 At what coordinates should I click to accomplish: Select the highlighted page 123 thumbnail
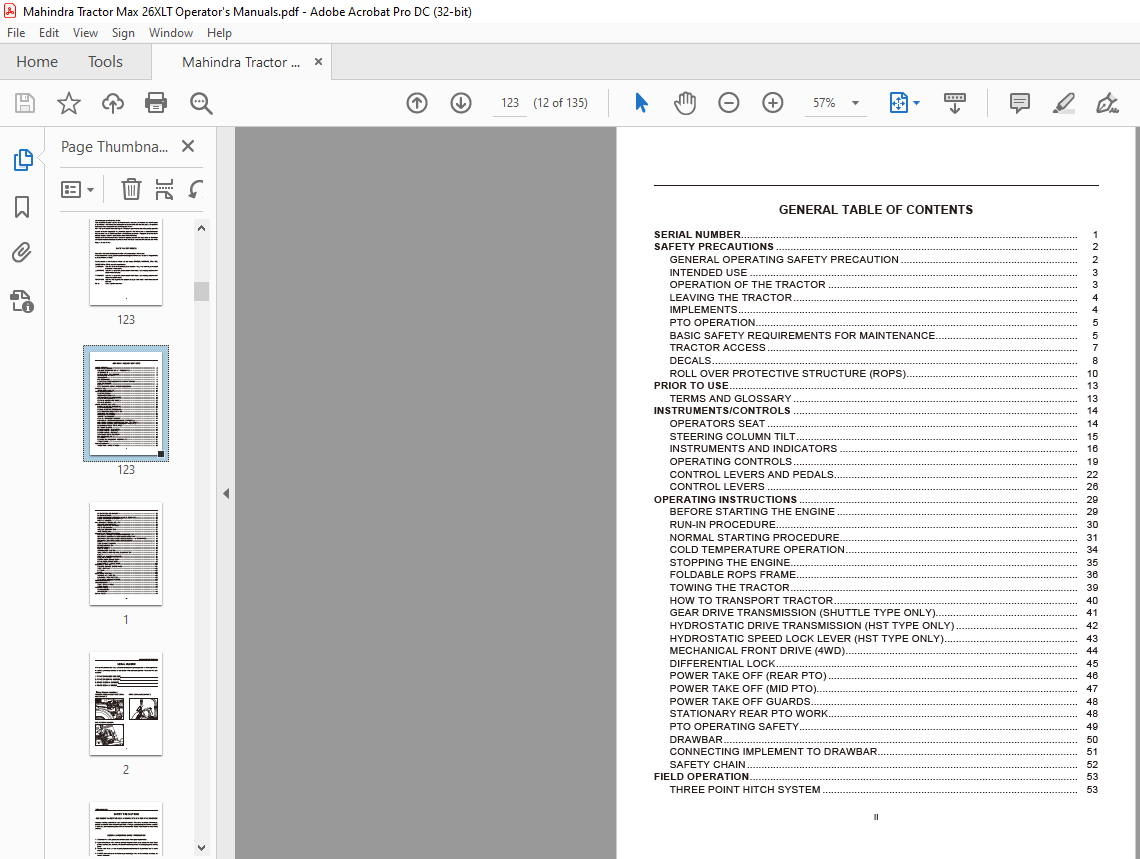tap(126, 403)
